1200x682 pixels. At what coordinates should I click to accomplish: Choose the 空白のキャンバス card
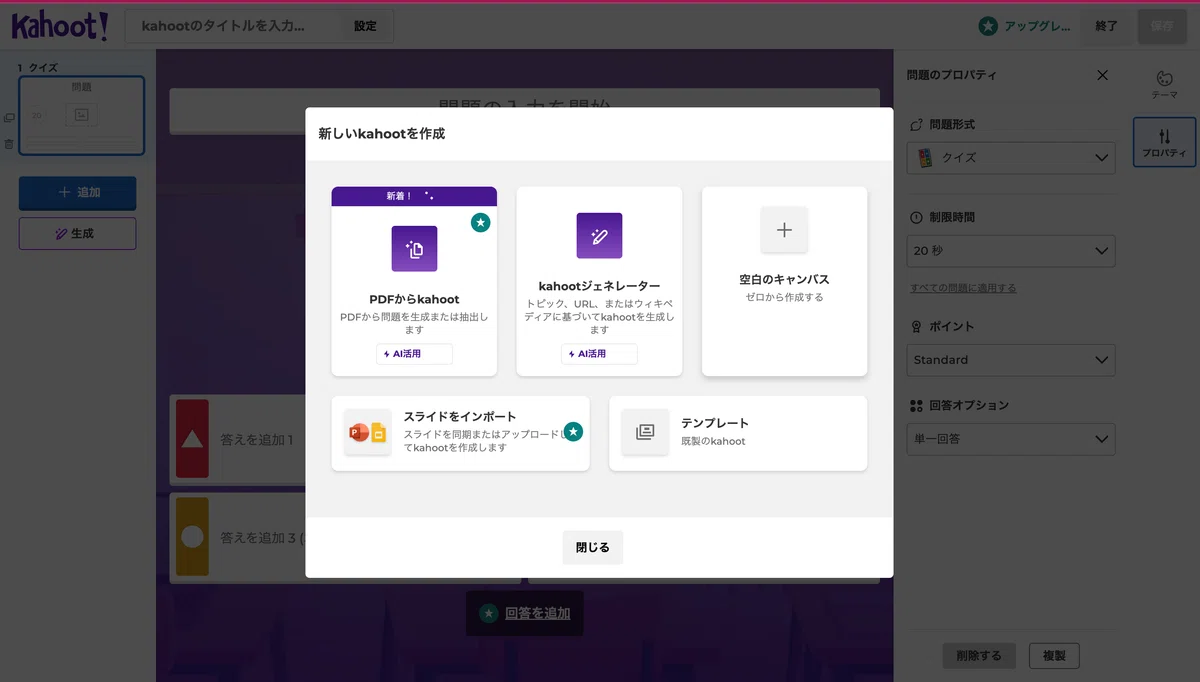(784, 281)
